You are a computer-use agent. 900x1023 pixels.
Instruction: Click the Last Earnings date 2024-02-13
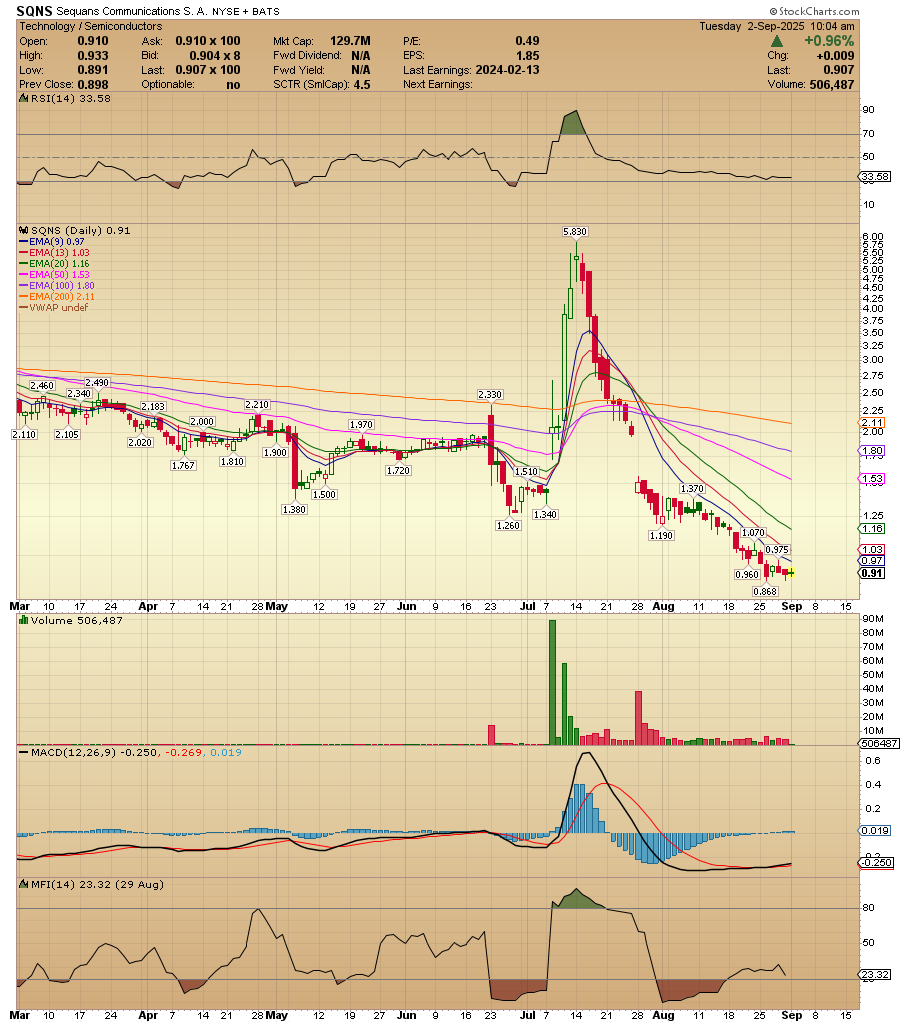(507, 70)
